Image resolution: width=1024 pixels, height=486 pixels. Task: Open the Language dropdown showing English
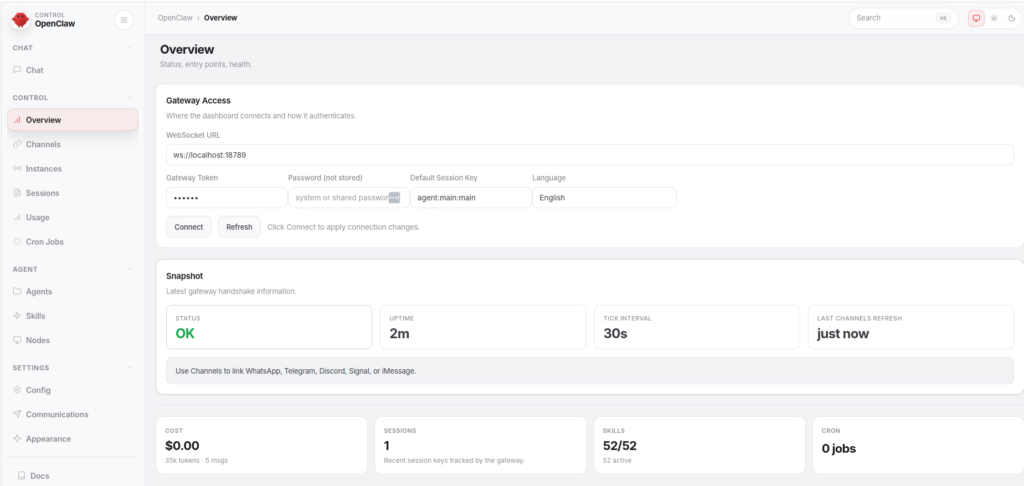(x=603, y=198)
